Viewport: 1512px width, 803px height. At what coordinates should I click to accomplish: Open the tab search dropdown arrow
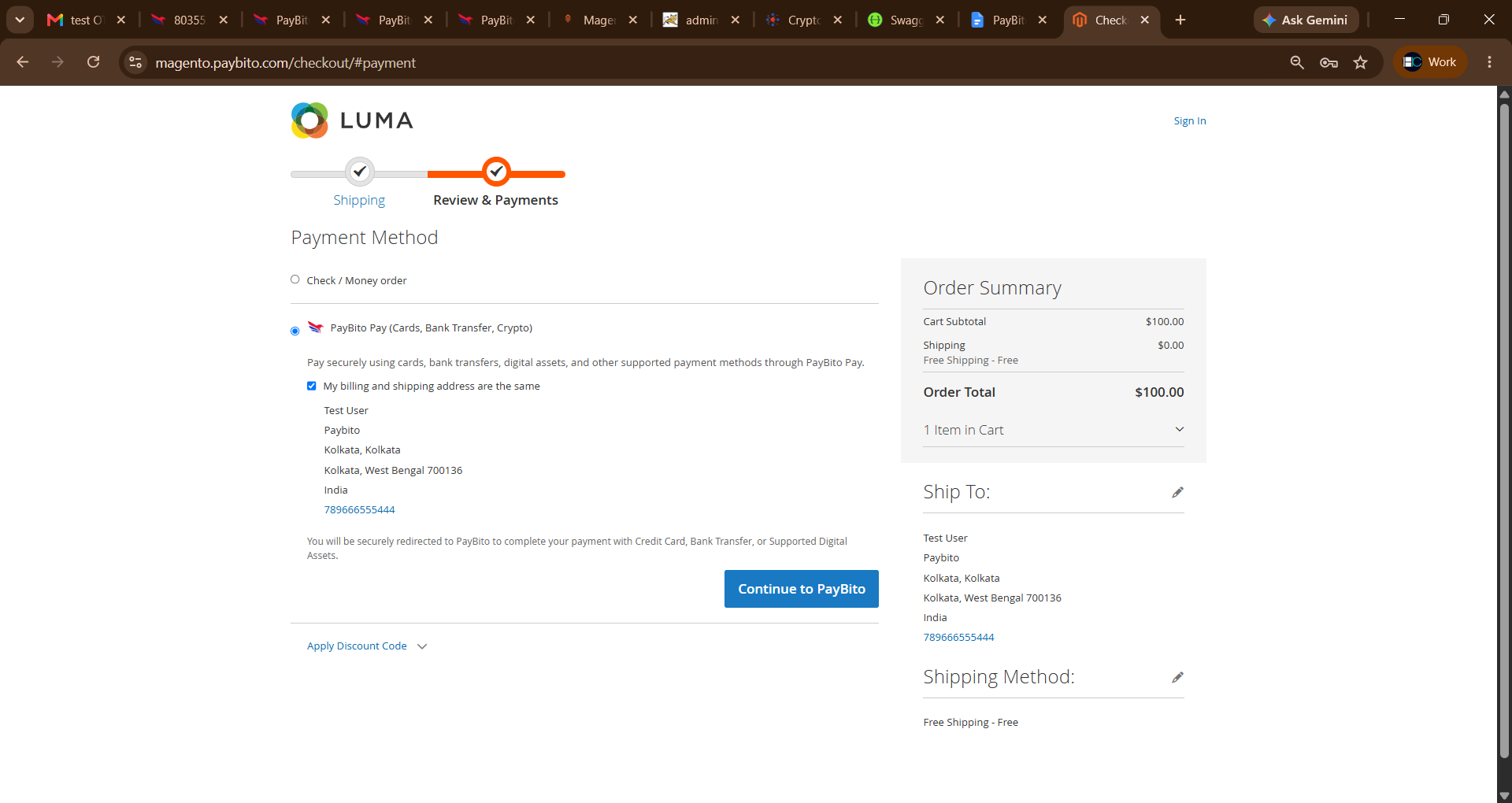(20, 20)
